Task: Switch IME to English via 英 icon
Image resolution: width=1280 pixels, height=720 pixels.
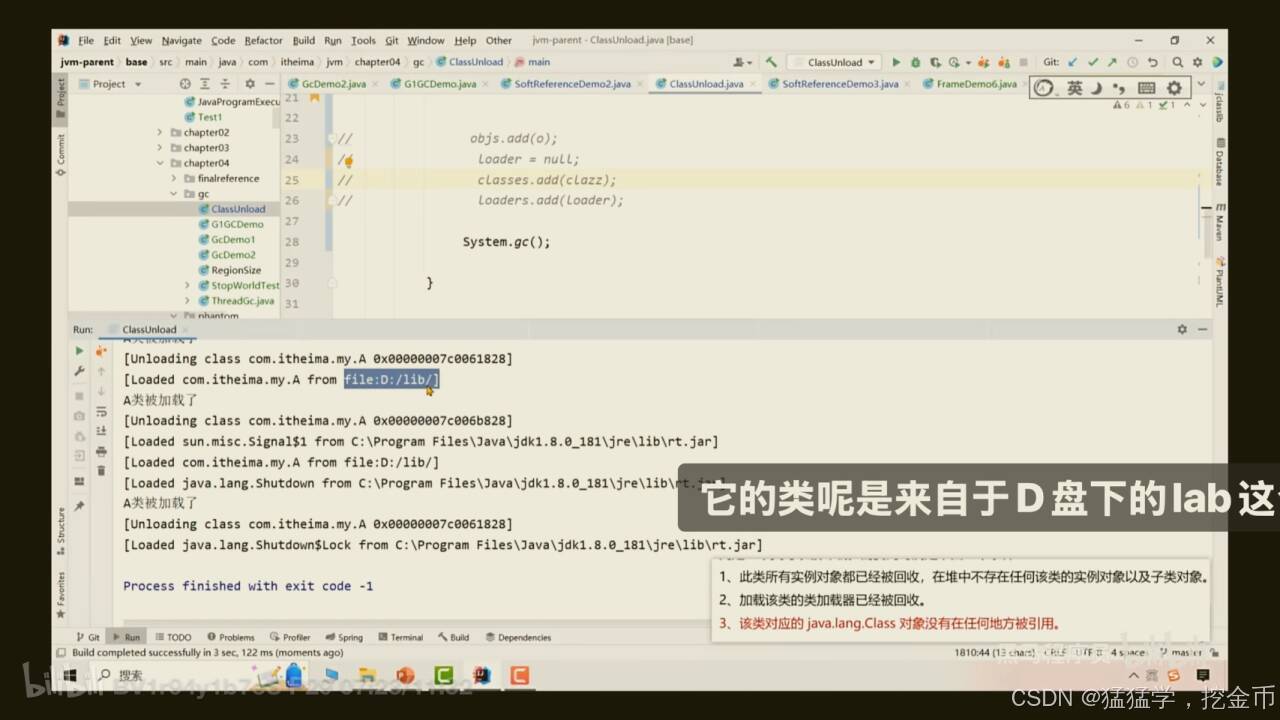Action: [x=1075, y=88]
